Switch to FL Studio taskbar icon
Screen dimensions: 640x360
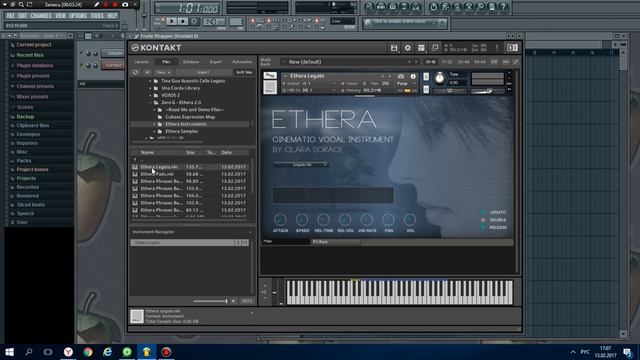pyautogui.click(x=147, y=352)
